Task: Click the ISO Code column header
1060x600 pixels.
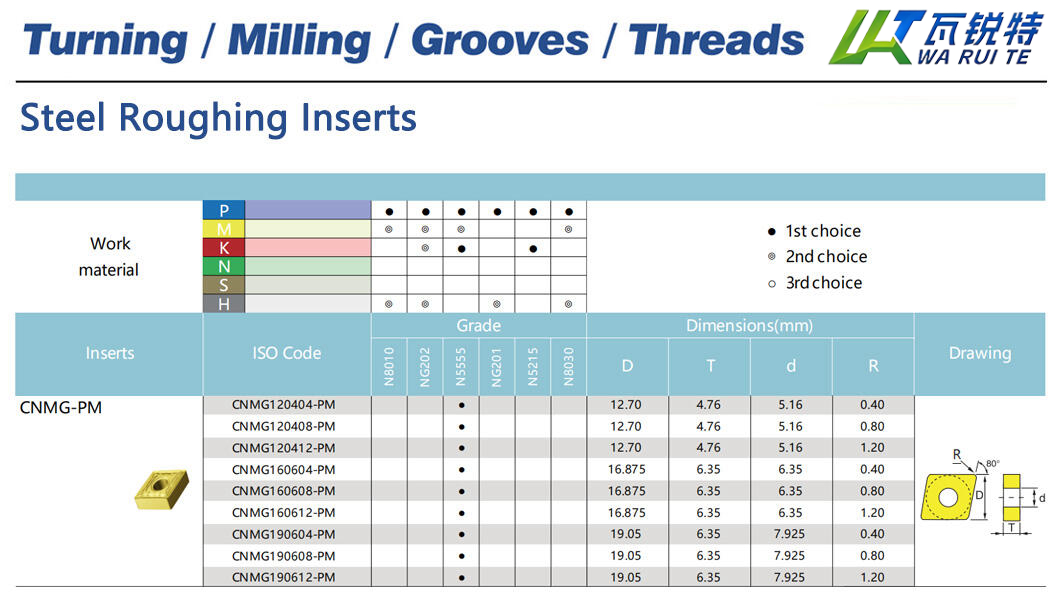Action: (x=287, y=353)
